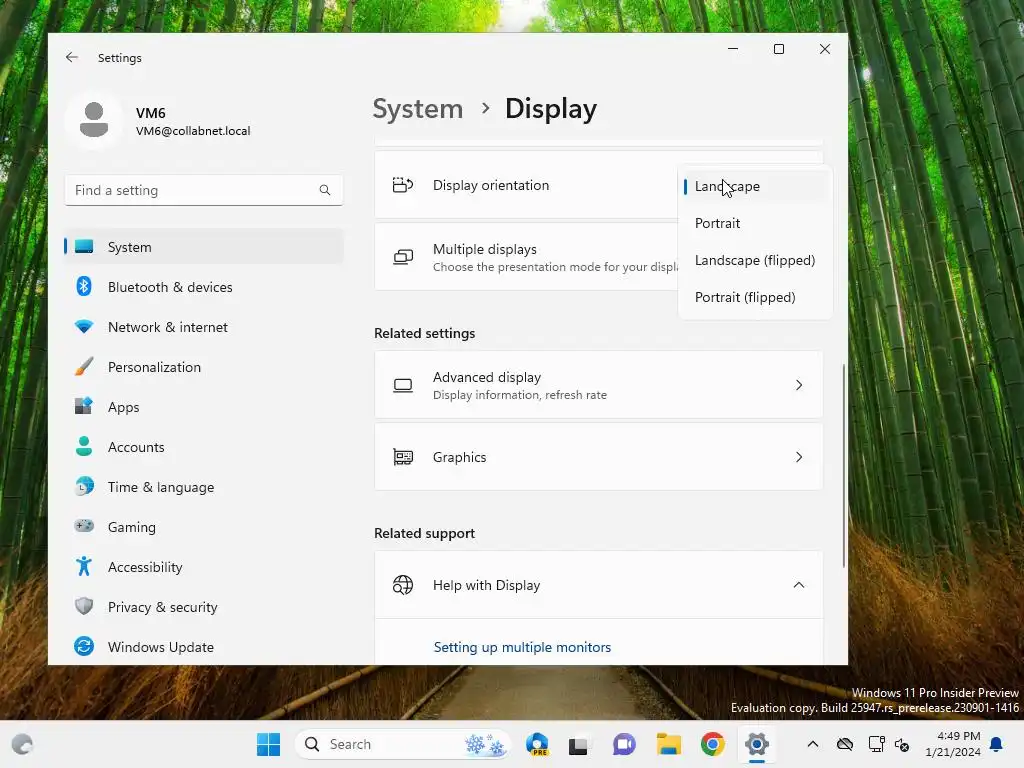
Task: Open the Windows Start button
Action: (268, 744)
